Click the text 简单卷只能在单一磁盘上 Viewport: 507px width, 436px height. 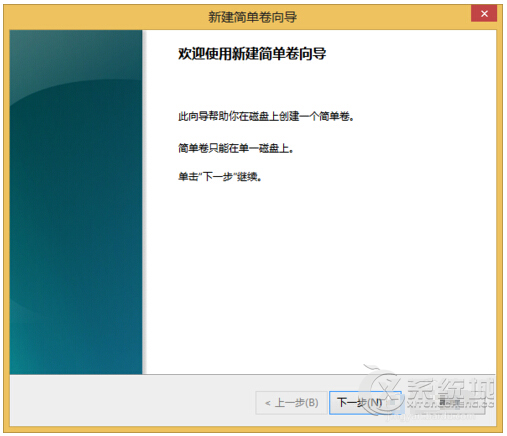[236, 148]
